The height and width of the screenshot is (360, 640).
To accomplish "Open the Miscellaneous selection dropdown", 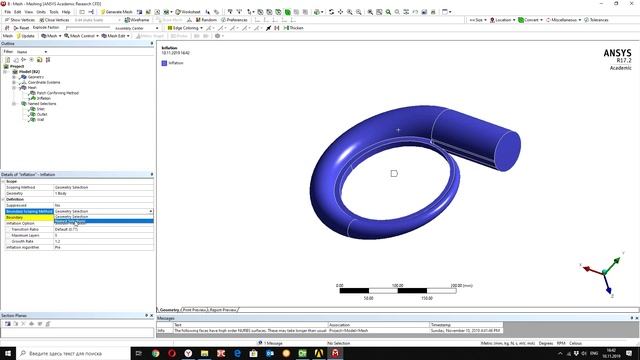I will click(x=563, y=20).
